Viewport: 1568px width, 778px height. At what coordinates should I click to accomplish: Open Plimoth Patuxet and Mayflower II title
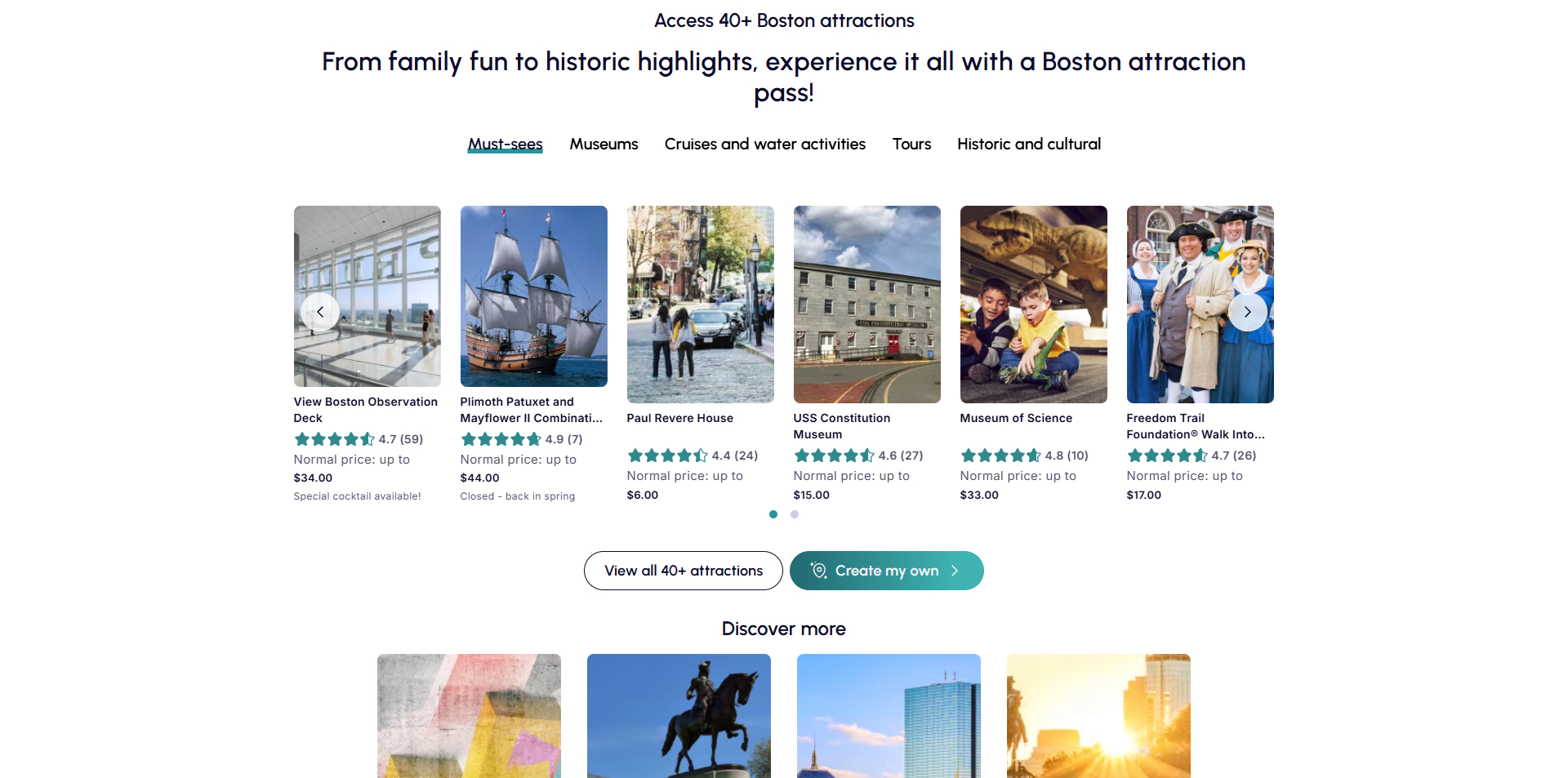pyautogui.click(x=531, y=410)
